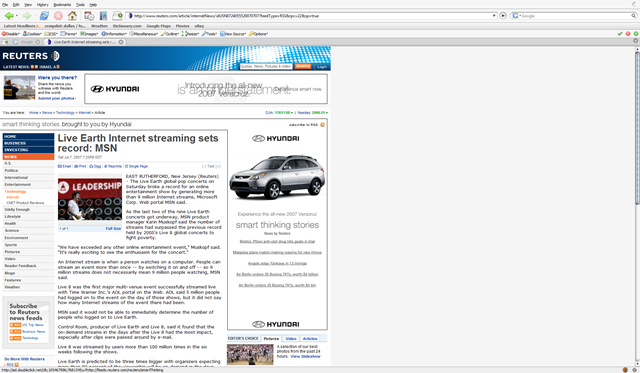This screenshot has height=373, width=640.
Task: Open the bookmarks sidebar icon
Action: point(103,16)
